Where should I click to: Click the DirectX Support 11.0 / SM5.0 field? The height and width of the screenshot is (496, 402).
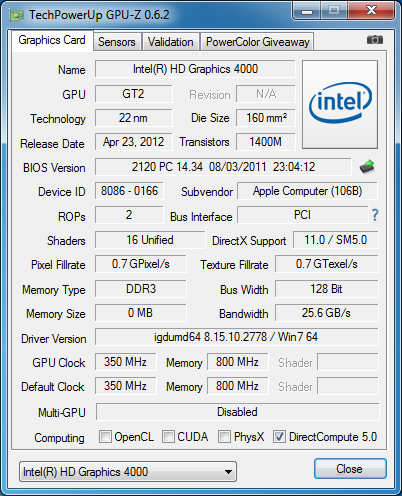pos(336,240)
